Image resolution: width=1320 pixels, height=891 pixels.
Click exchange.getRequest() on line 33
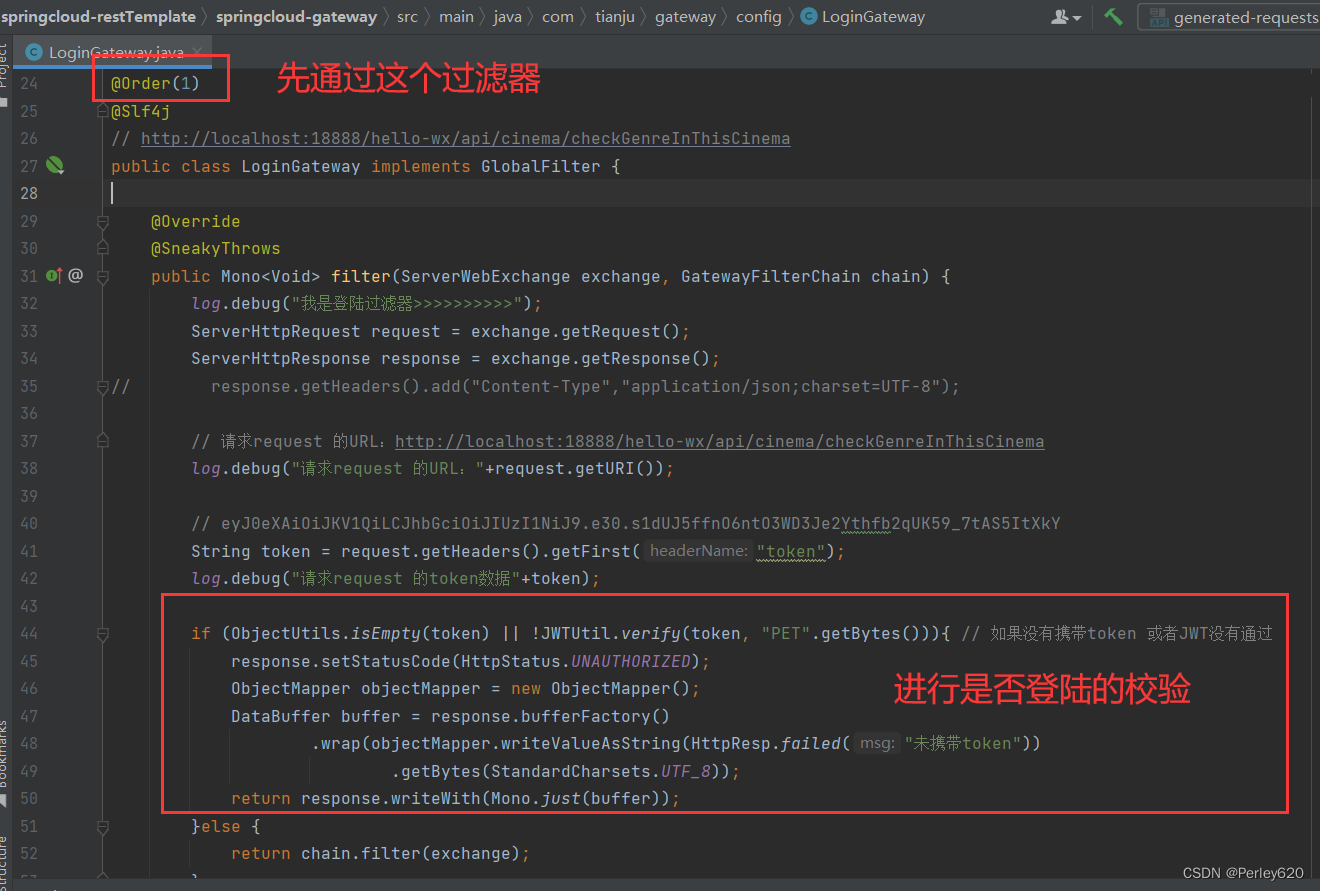point(575,331)
